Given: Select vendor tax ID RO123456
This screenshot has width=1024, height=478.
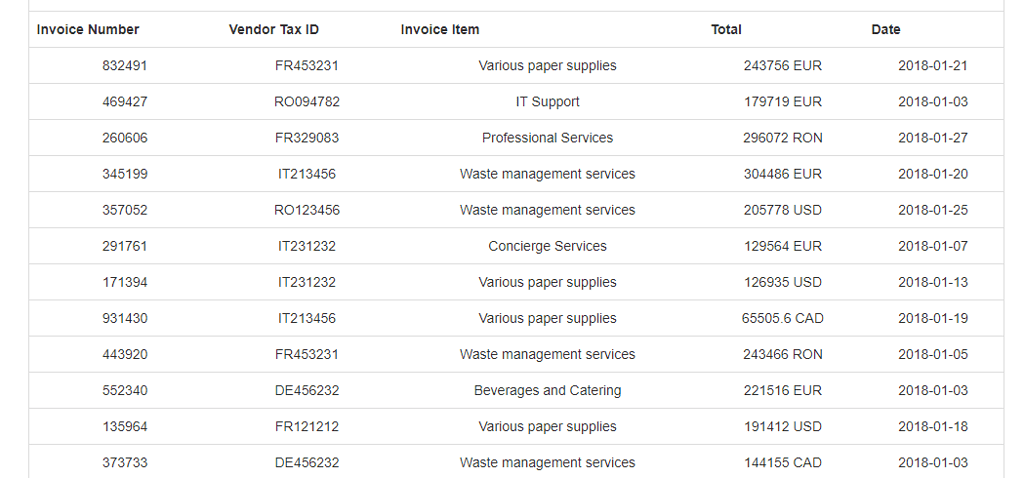Looking at the screenshot, I should point(307,210).
